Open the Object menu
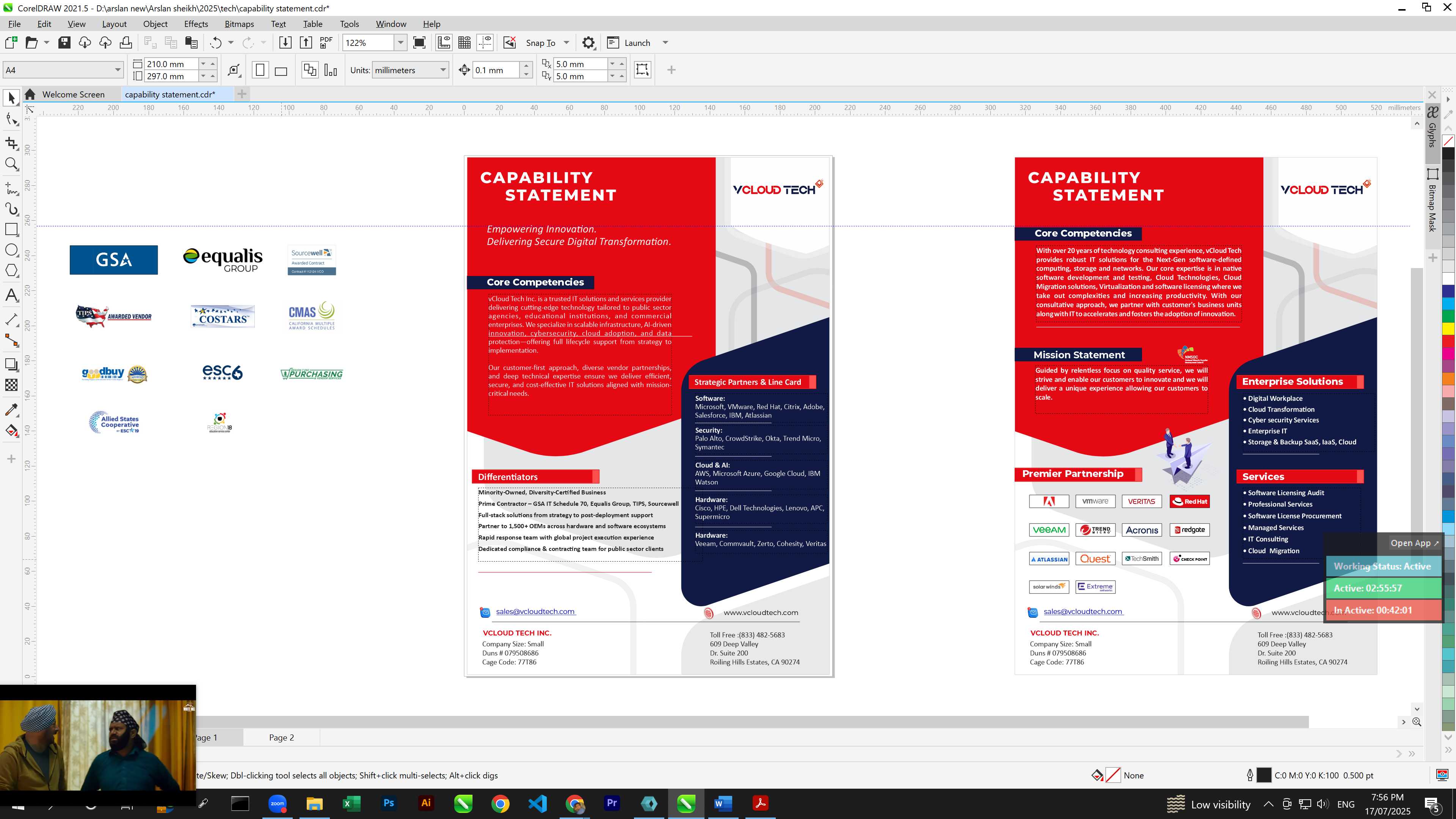Screen dimensions: 1456x819 tap(155, 24)
